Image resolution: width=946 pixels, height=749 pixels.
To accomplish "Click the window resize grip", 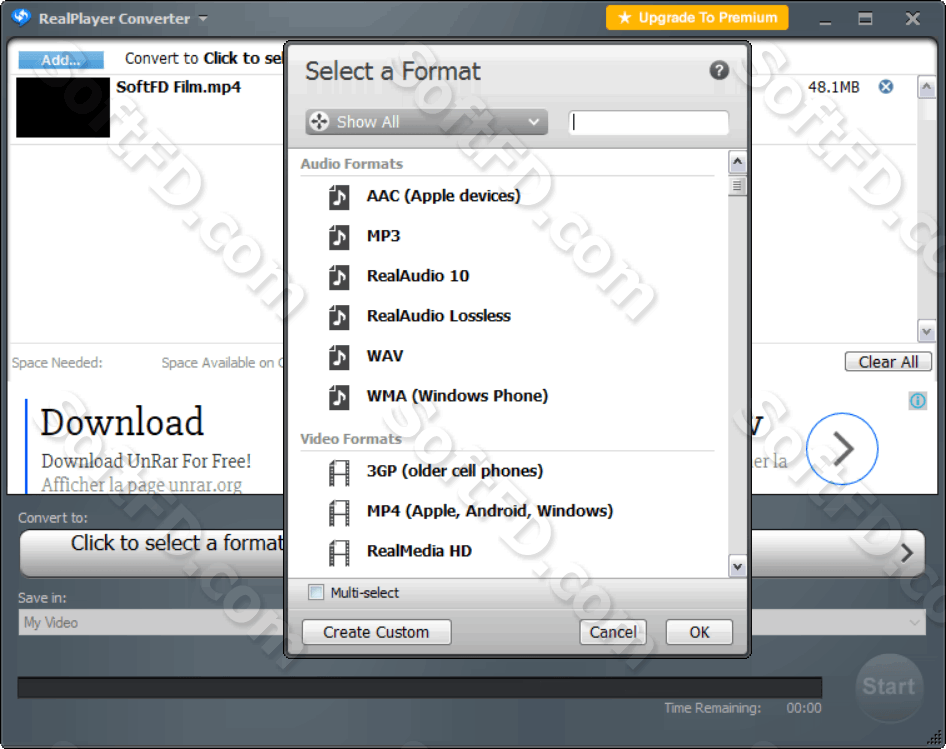I will [x=935, y=738].
